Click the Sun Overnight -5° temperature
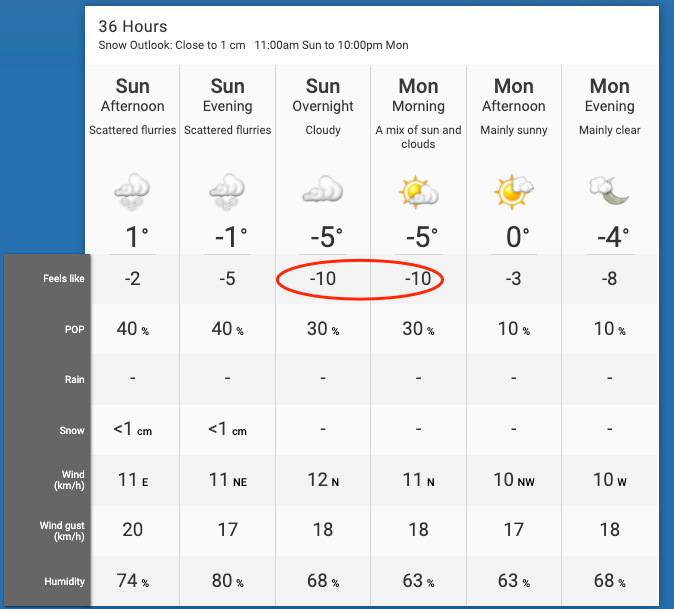 327,237
